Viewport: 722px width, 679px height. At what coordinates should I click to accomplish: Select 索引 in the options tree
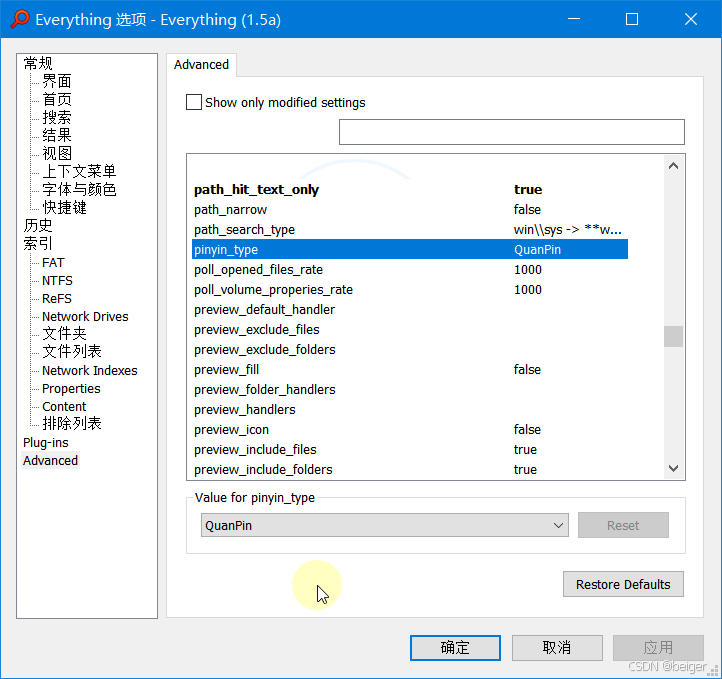[x=38, y=243]
